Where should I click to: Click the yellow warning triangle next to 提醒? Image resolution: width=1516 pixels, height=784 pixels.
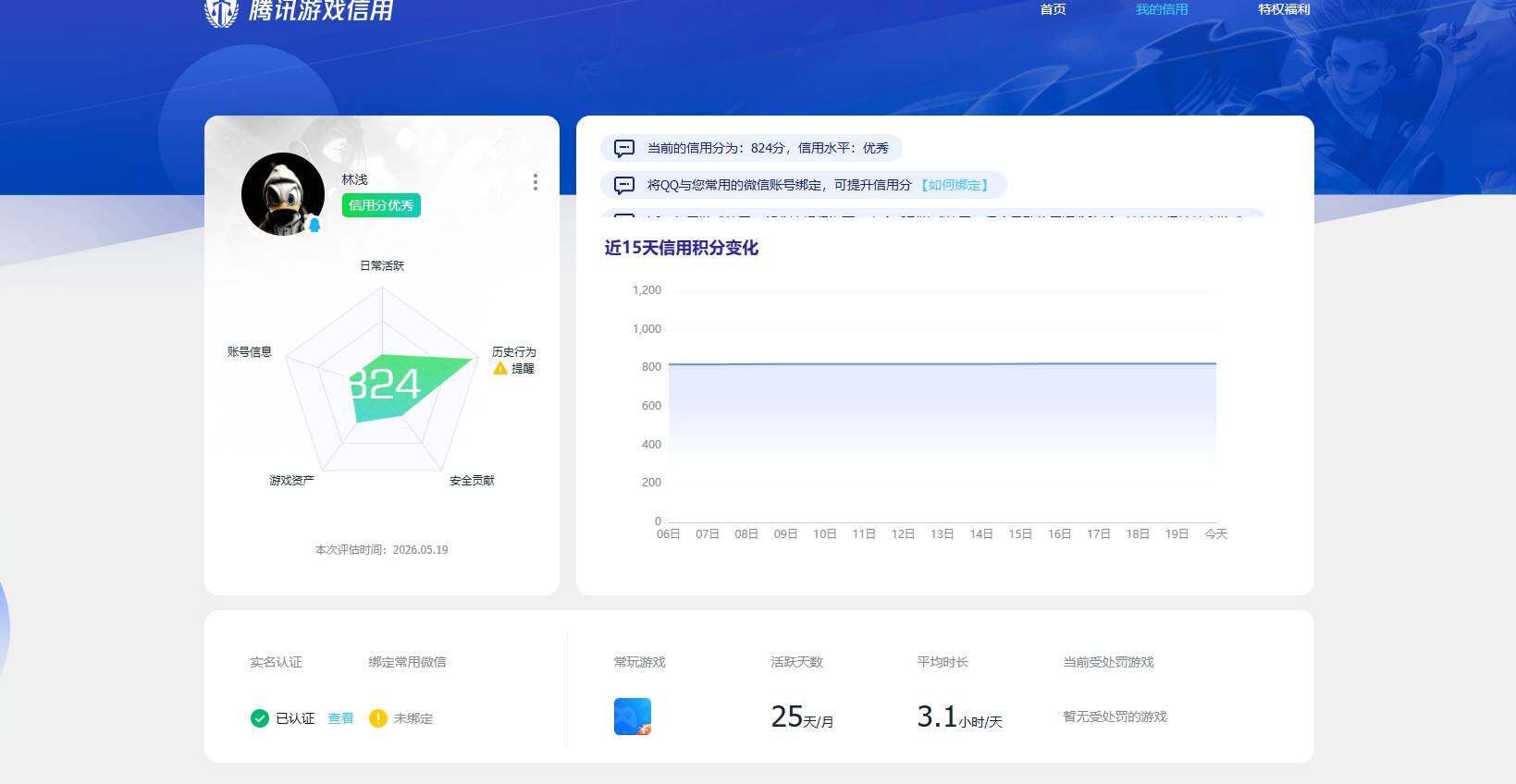pyautogui.click(x=500, y=368)
